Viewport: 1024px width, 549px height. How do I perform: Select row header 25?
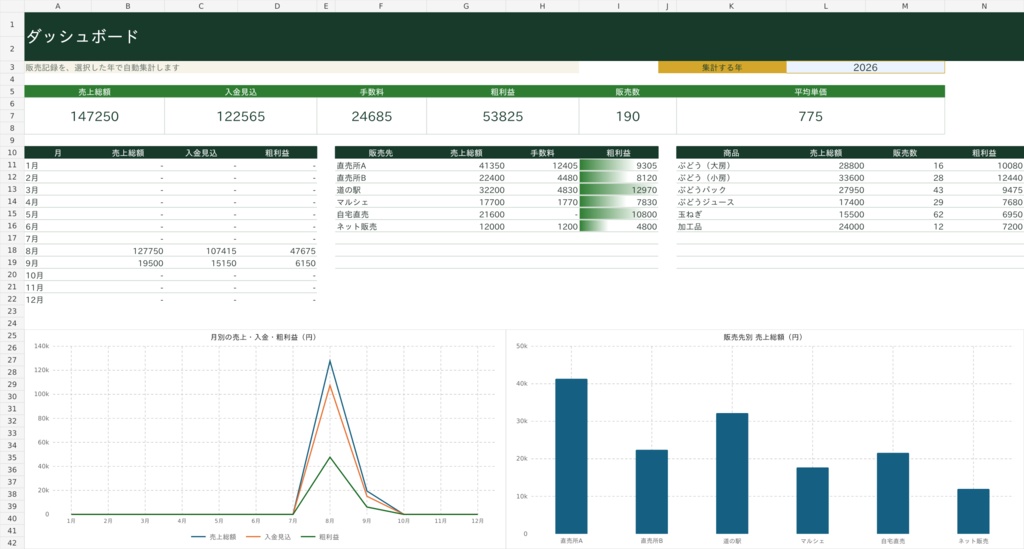12,336
